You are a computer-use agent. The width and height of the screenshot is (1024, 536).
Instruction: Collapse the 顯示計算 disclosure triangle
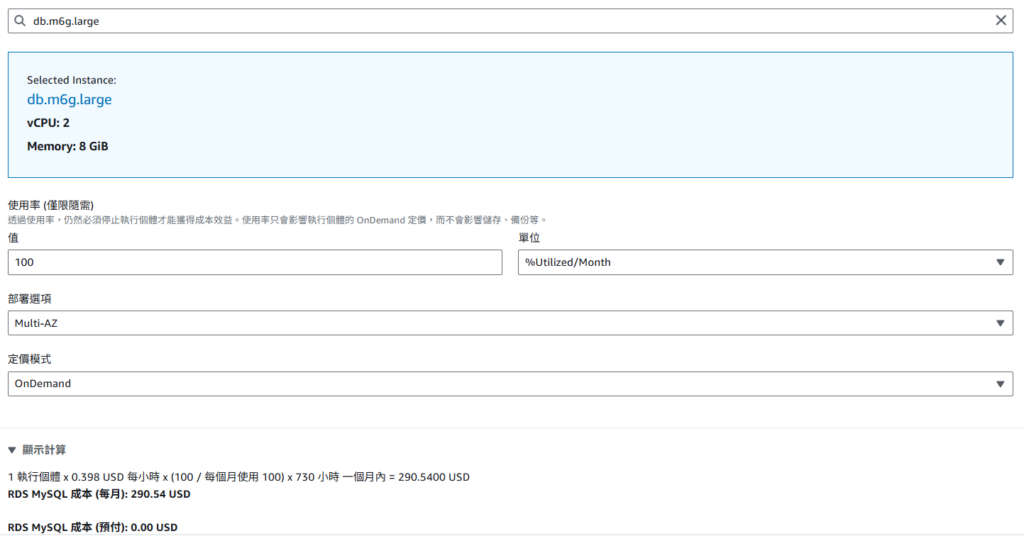tap(12, 450)
